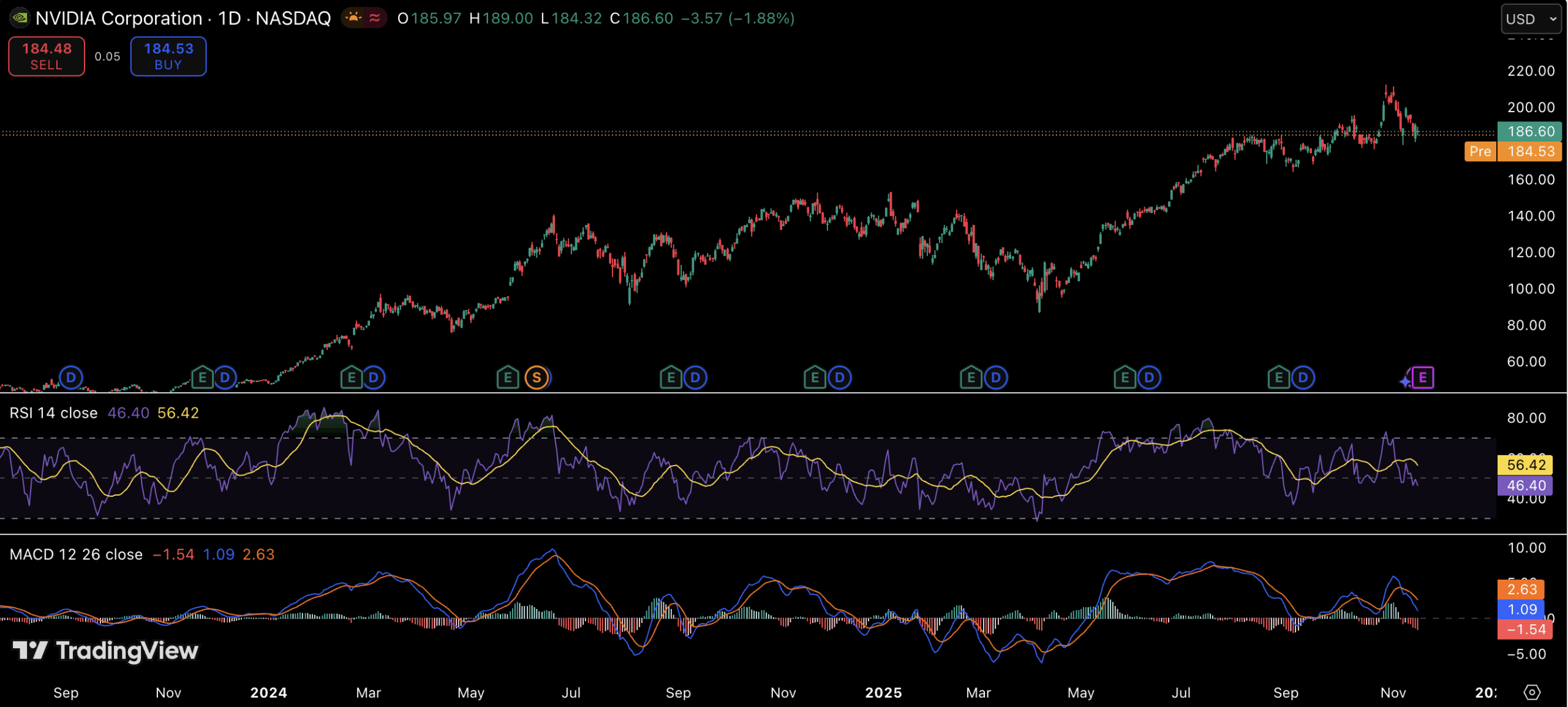Click the red approximate-data status icon
The height and width of the screenshot is (707, 1568).
pos(375,18)
